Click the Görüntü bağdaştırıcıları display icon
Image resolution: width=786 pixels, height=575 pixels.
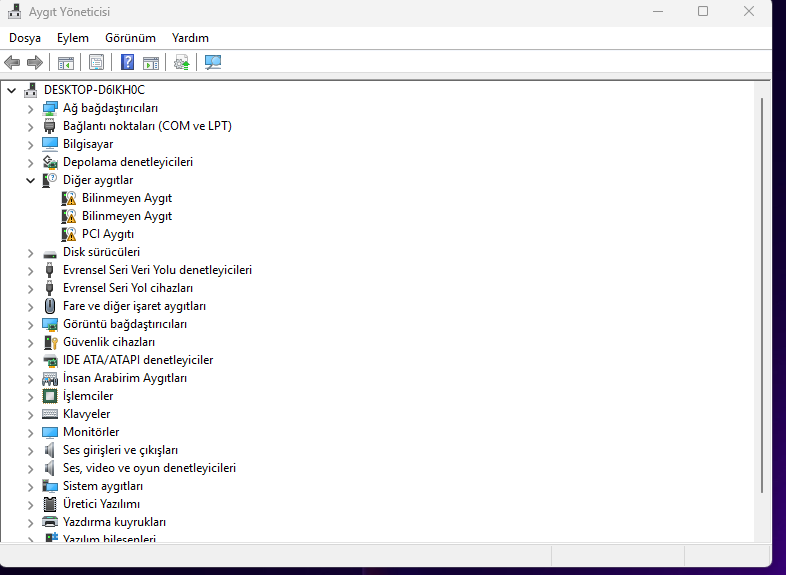pos(50,325)
